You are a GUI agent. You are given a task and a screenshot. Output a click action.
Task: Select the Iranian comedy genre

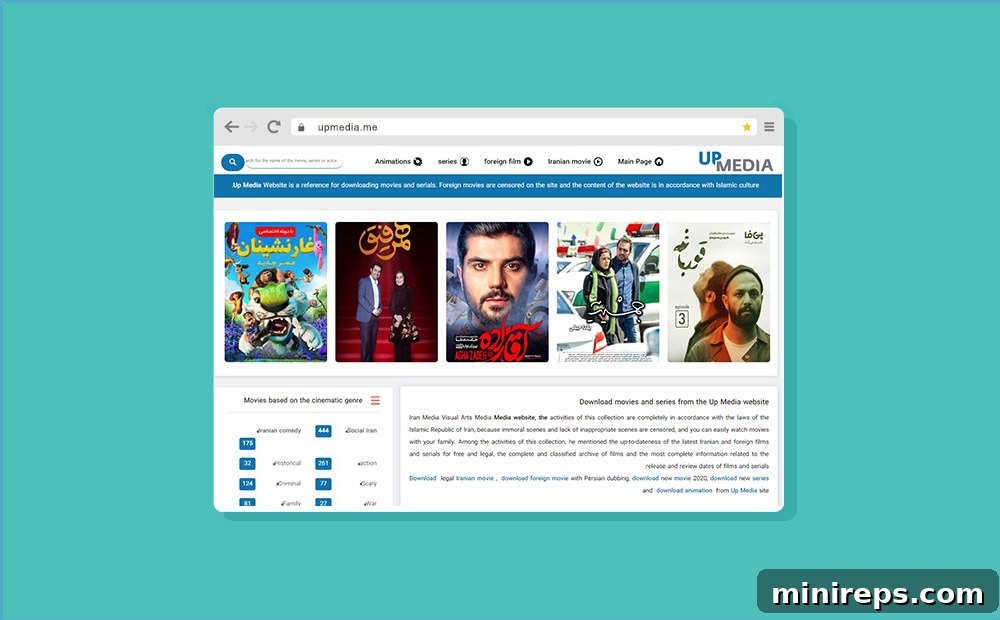[x=279, y=431]
